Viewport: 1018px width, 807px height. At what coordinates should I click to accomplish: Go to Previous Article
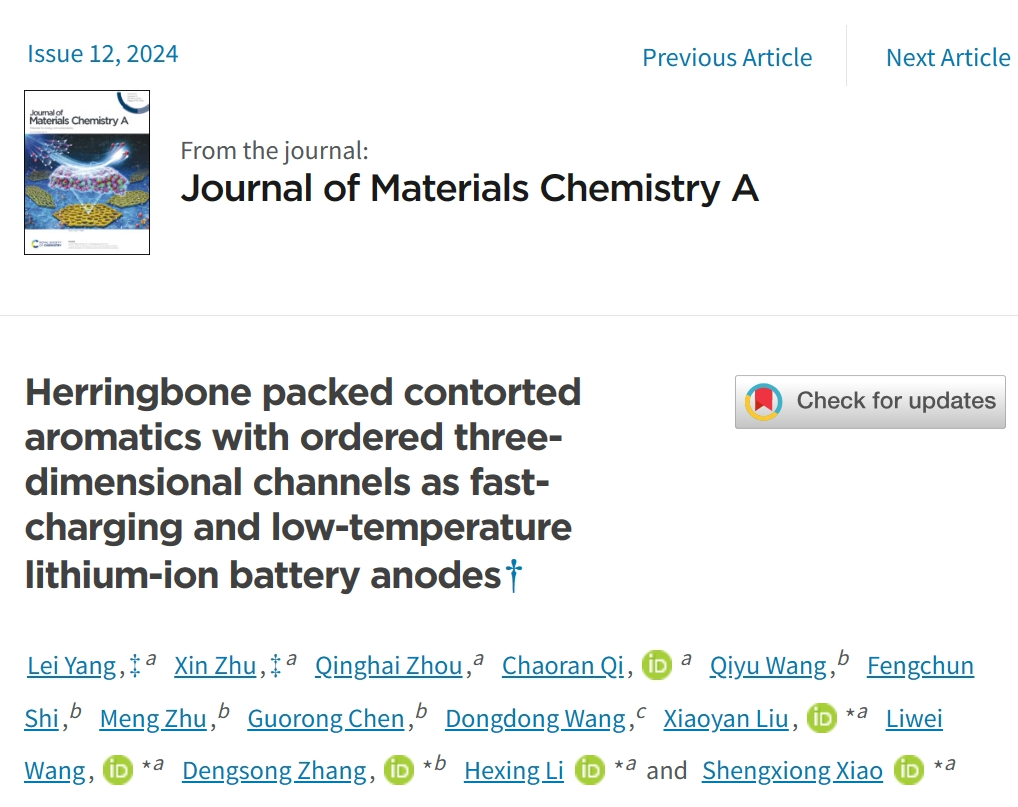tap(727, 57)
